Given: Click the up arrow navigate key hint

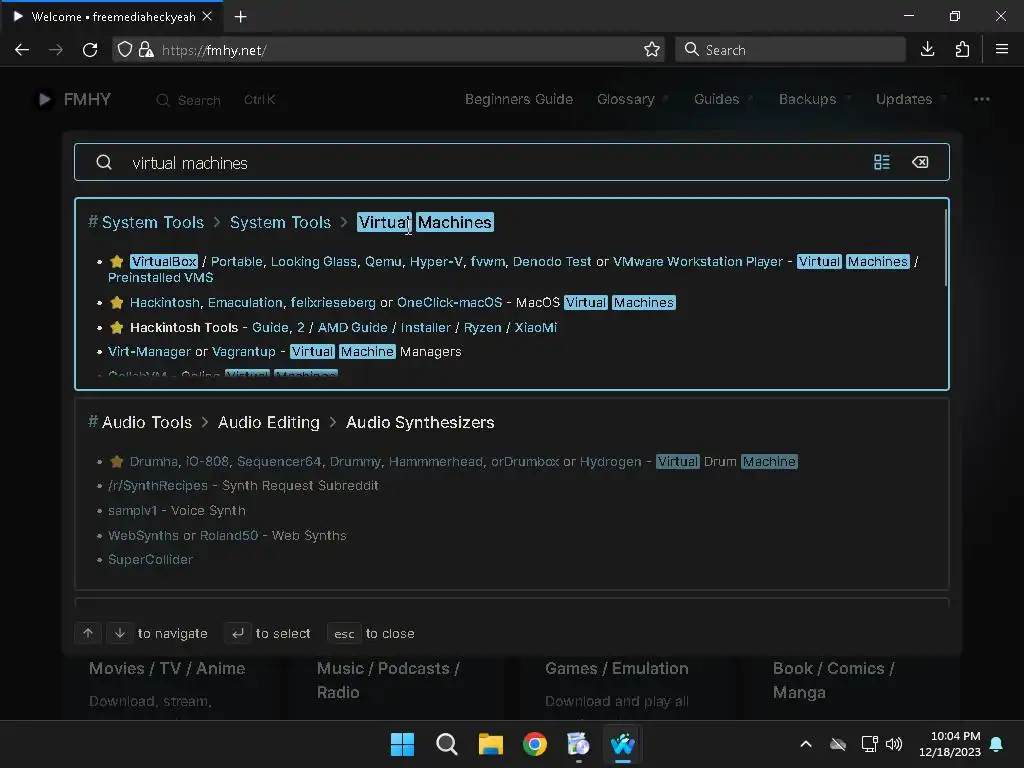Looking at the screenshot, I should click(x=88, y=633).
